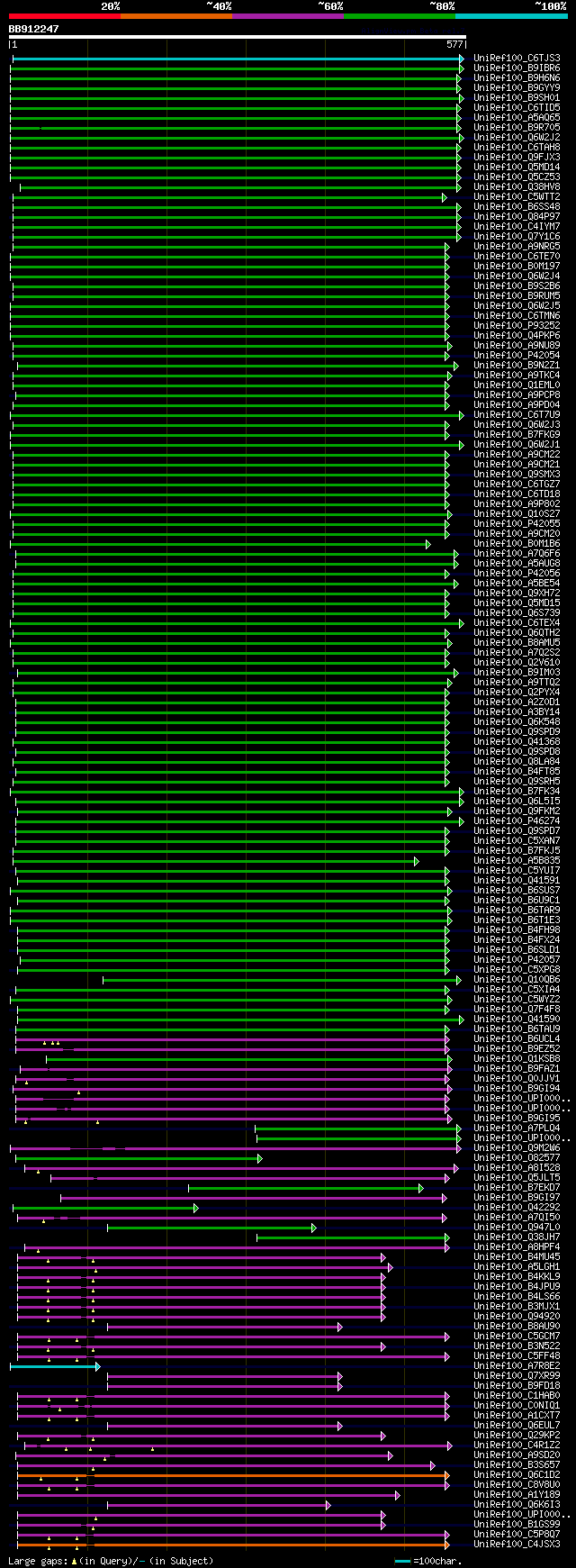
Task: Open hit UniRef100_Q9XH72
Action: click(517, 594)
